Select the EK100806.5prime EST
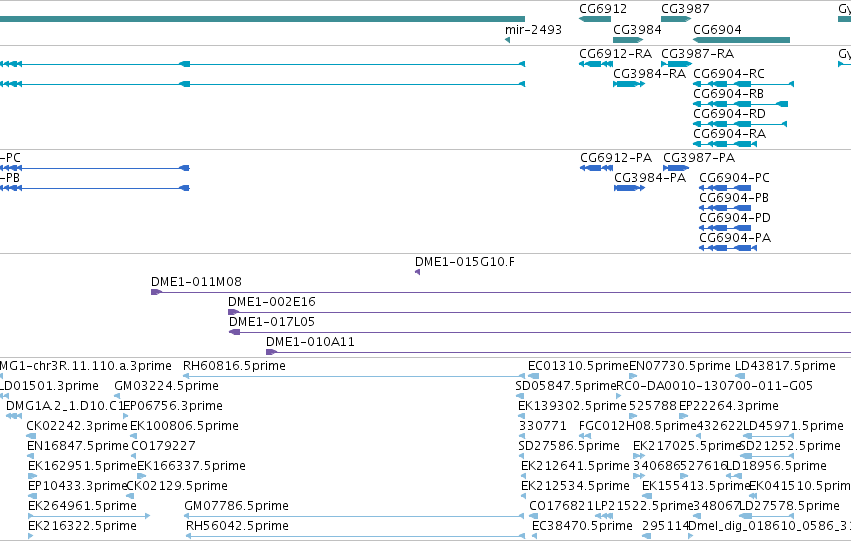The width and height of the screenshot is (851, 541). [185, 427]
